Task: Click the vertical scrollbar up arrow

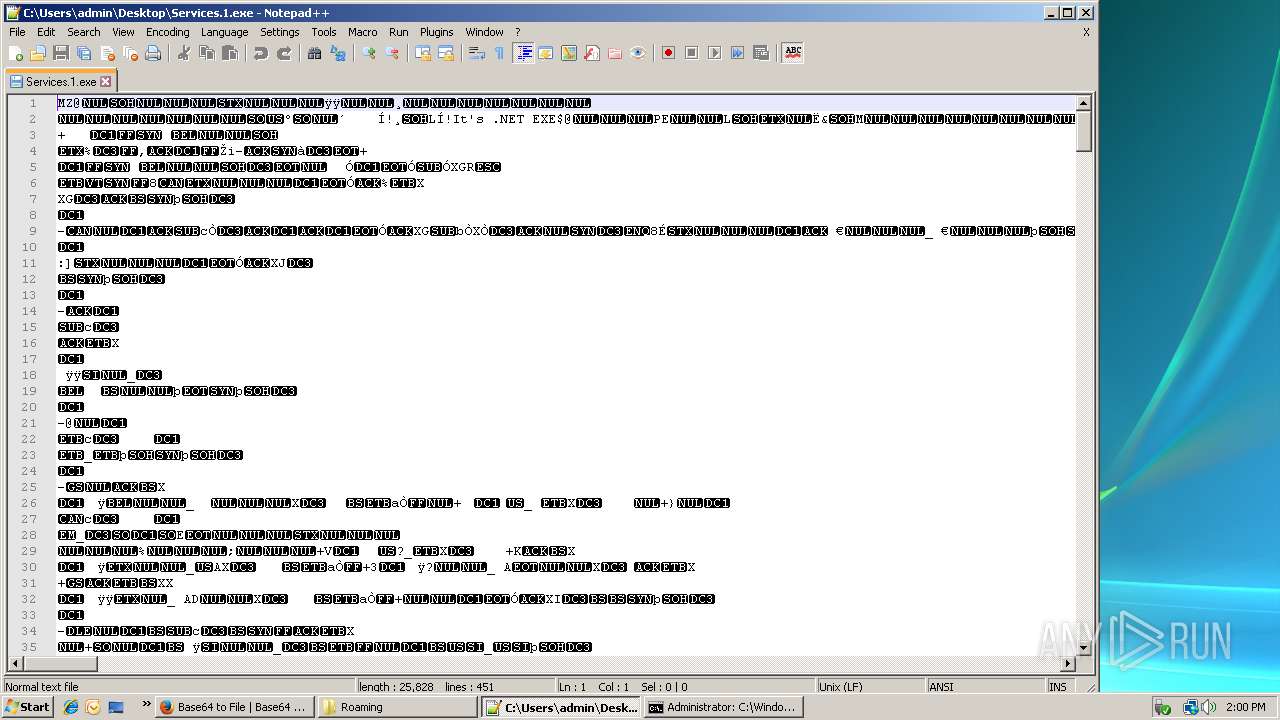Action: (1083, 103)
